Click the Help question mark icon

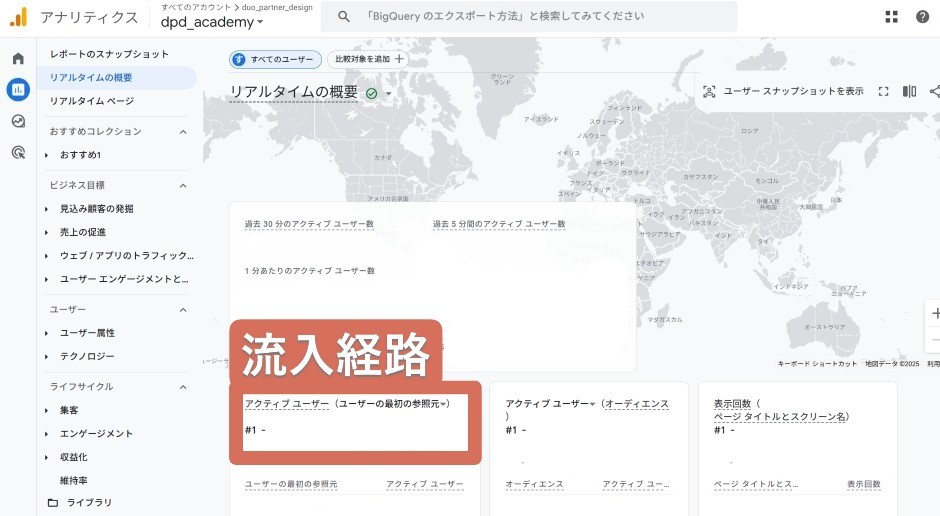pyautogui.click(x=922, y=17)
